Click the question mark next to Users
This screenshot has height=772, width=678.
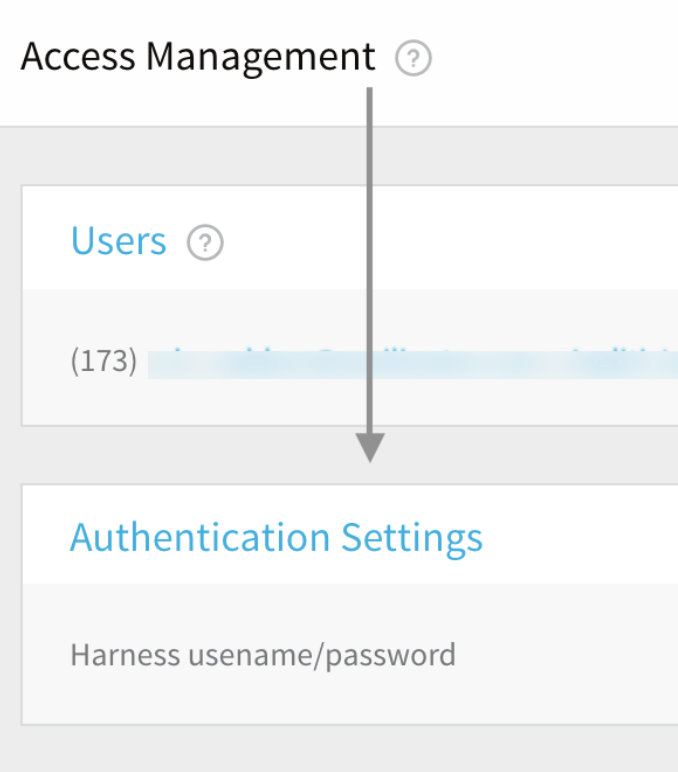tap(205, 242)
